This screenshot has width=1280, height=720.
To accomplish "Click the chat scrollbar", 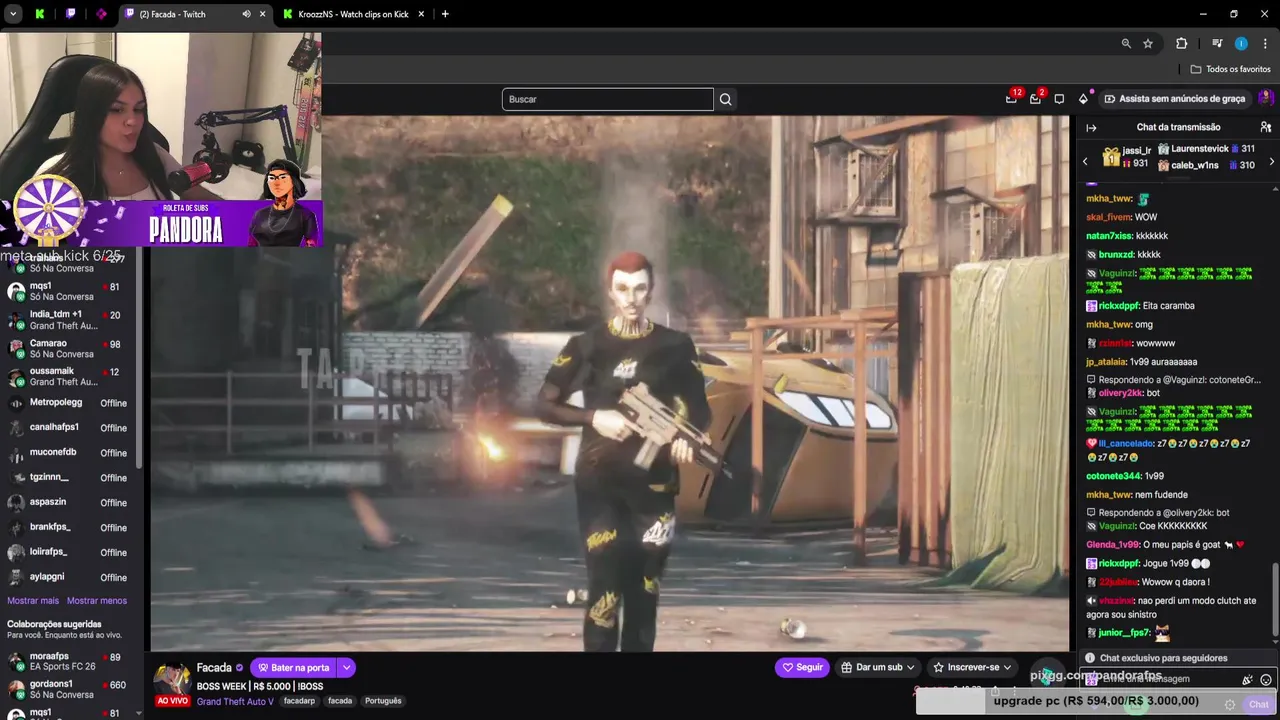I will (1274, 598).
